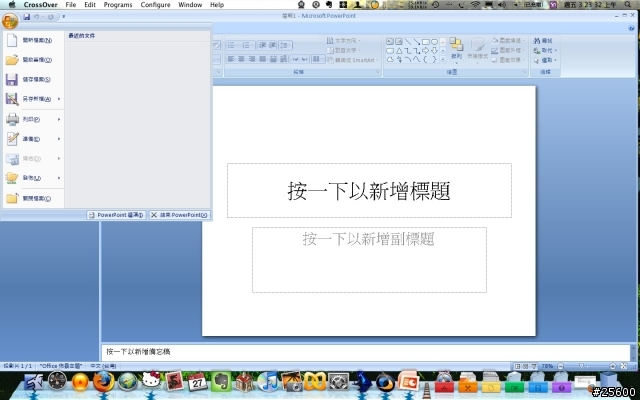Click the Align Text (對齊文字) button
Viewport: 640px width, 400px height.
click(x=344, y=50)
